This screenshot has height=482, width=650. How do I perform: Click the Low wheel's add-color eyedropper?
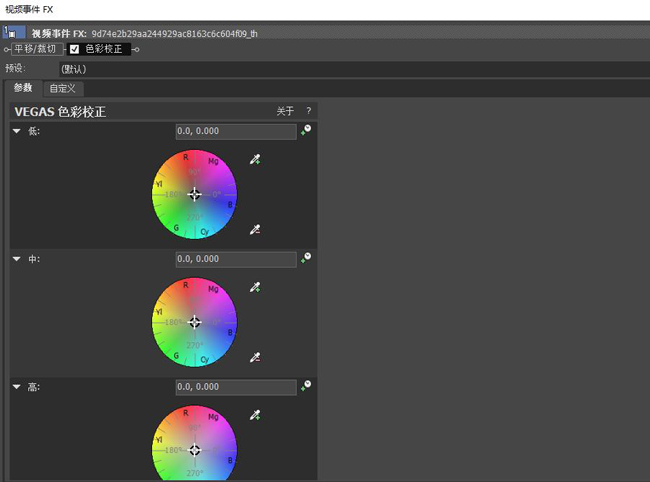click(x=255, y=159)
